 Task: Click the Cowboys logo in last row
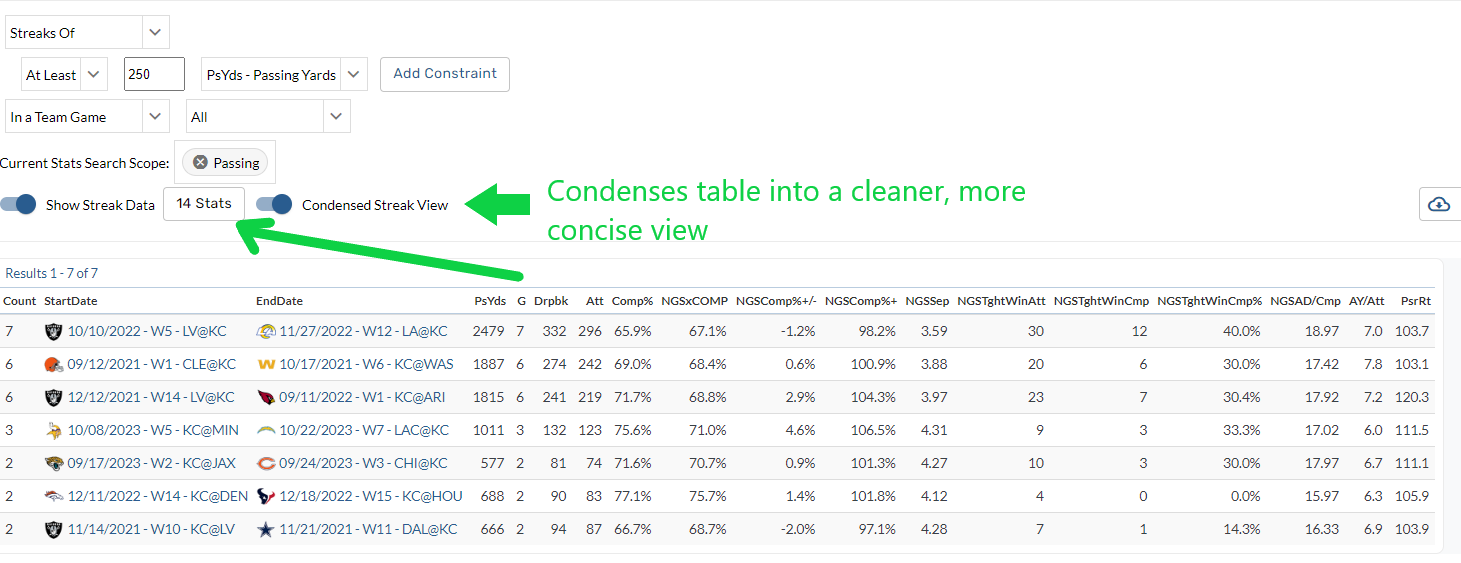266,530
